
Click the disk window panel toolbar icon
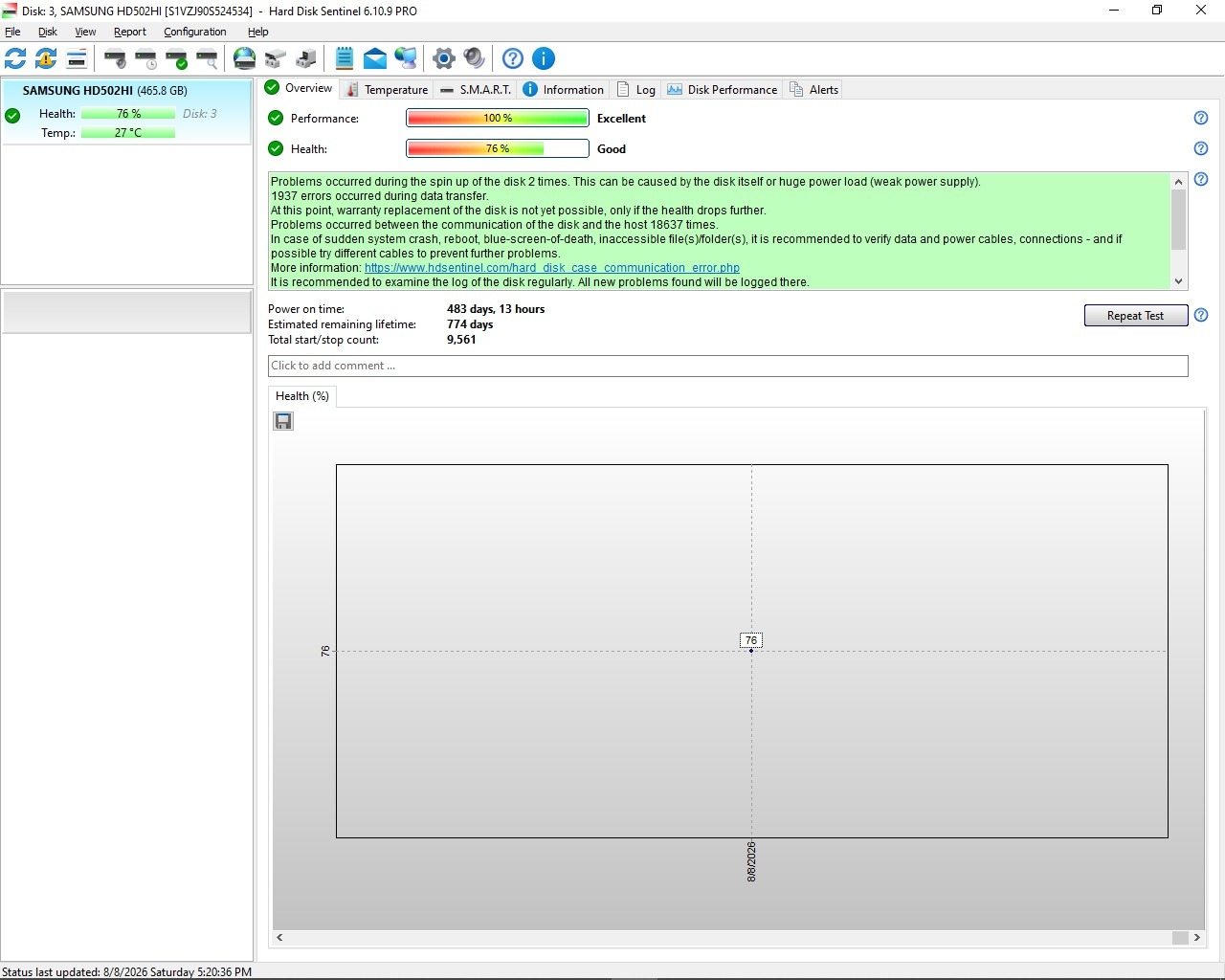(x=77, y=58)
